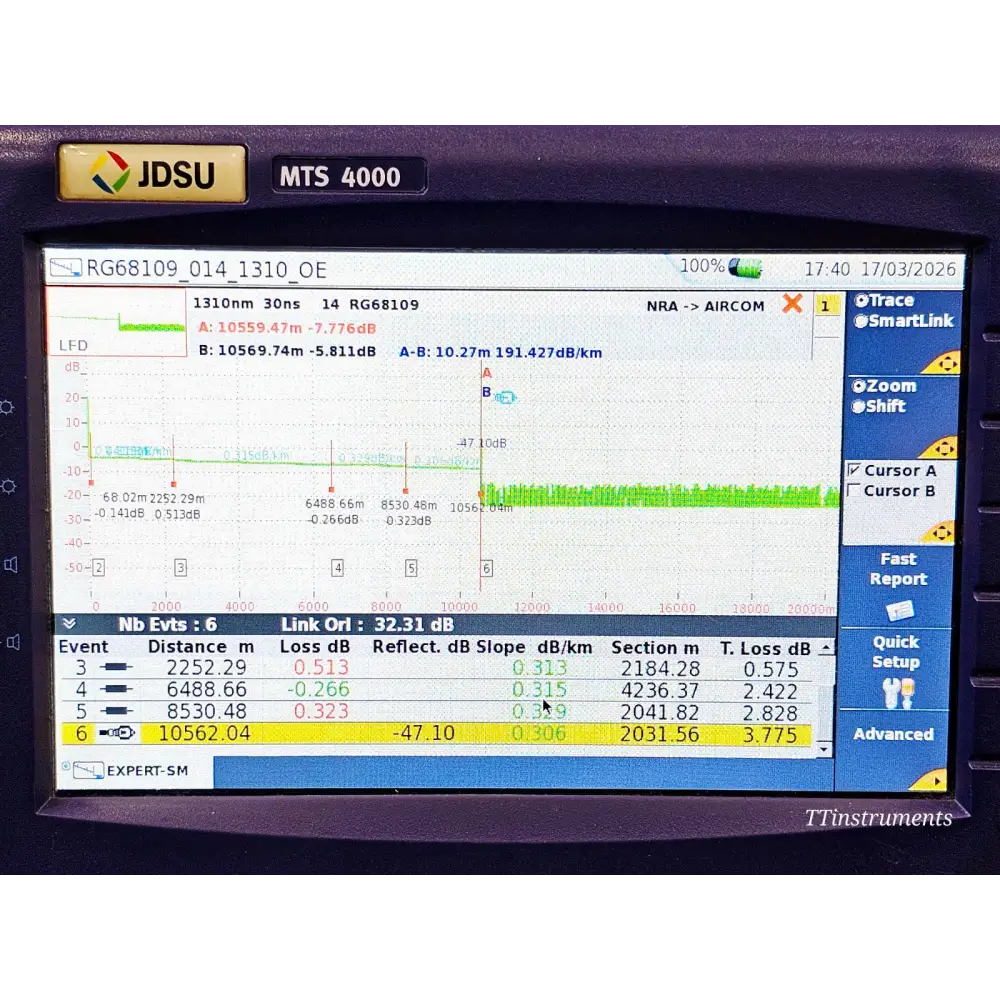This screenshot has width=1000, height=1000.
Task: Click the cursor A readout 10559.47m -7.776dB
Action: pyautogui.click(x=287, y=328)
